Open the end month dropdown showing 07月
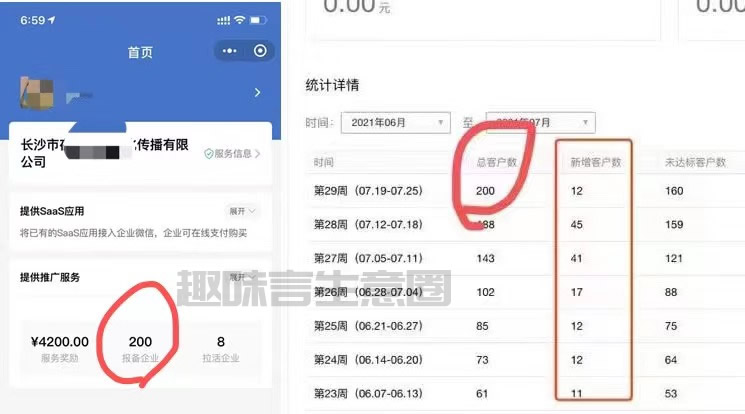Image resolution: width=745 pixels, height=414 pixels. [x=540, y=123]
